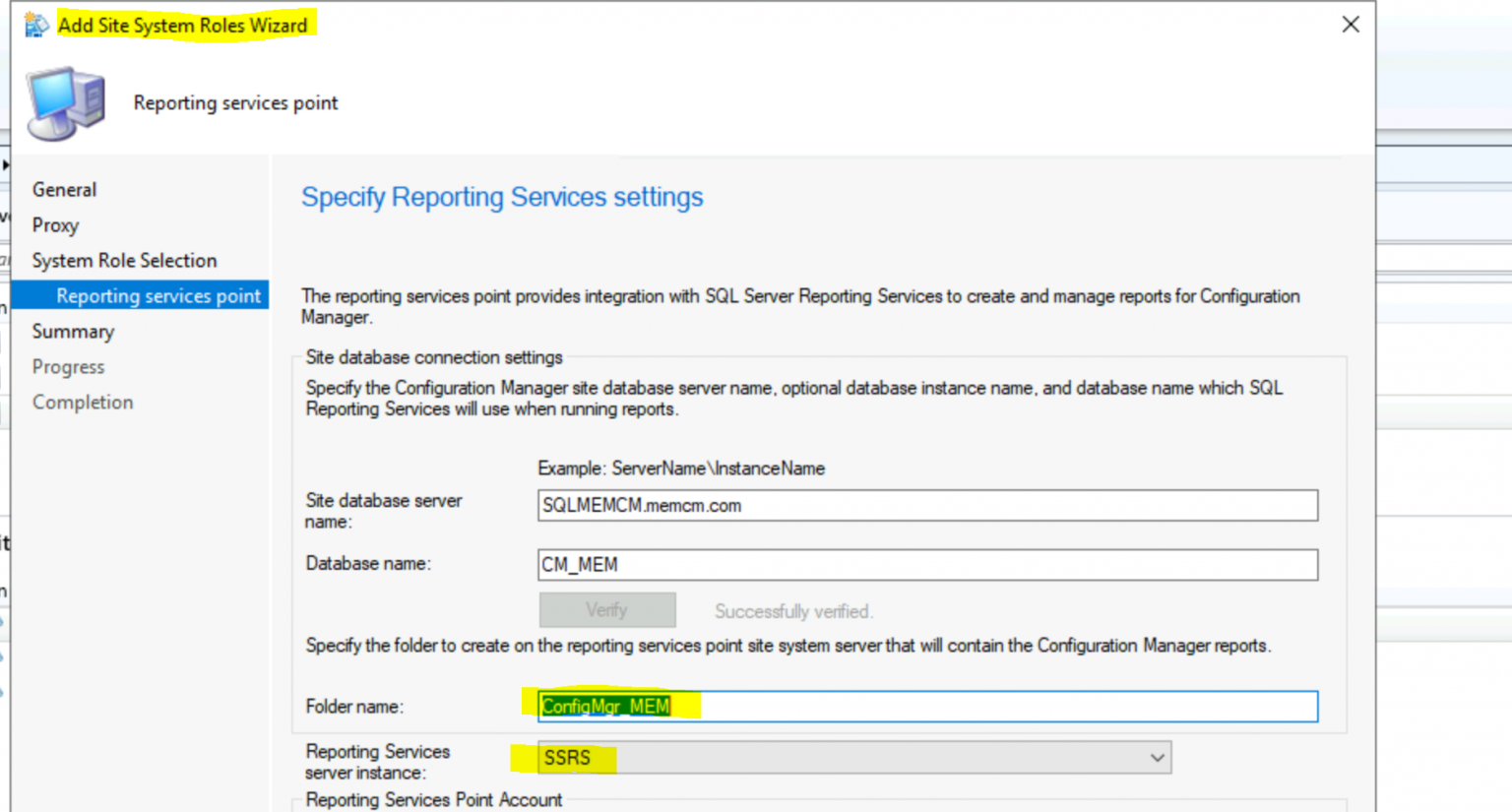The width and height of the screenshot is (1512, 812).
Task: Click the Specify Reporting Services settings heading
Action: 502,197
